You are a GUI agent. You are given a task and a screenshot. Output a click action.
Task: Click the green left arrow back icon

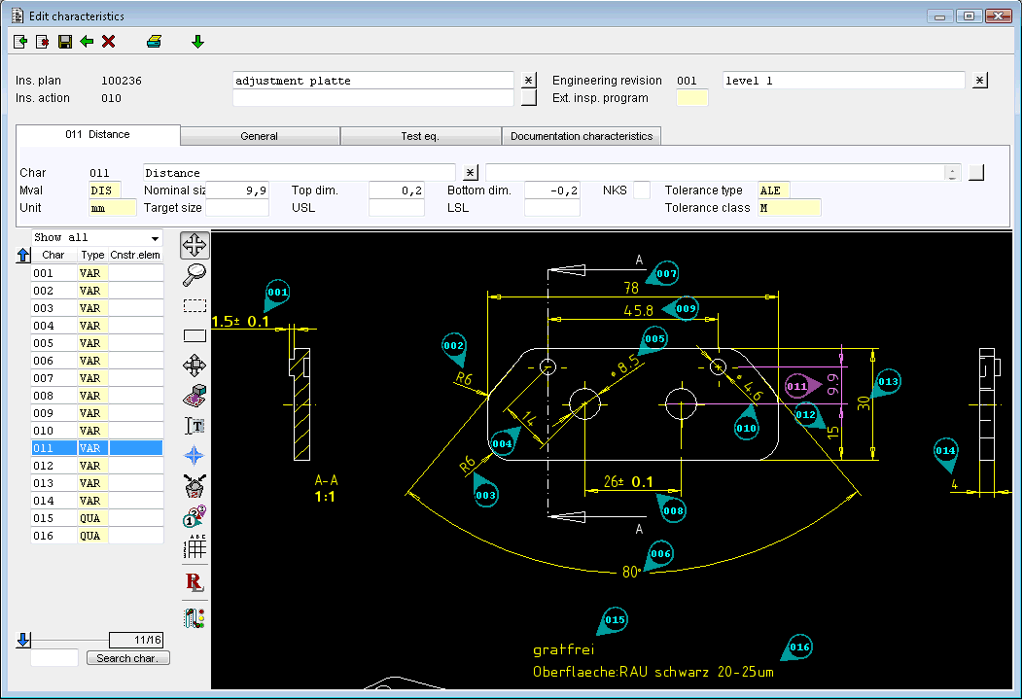point(87,41)
